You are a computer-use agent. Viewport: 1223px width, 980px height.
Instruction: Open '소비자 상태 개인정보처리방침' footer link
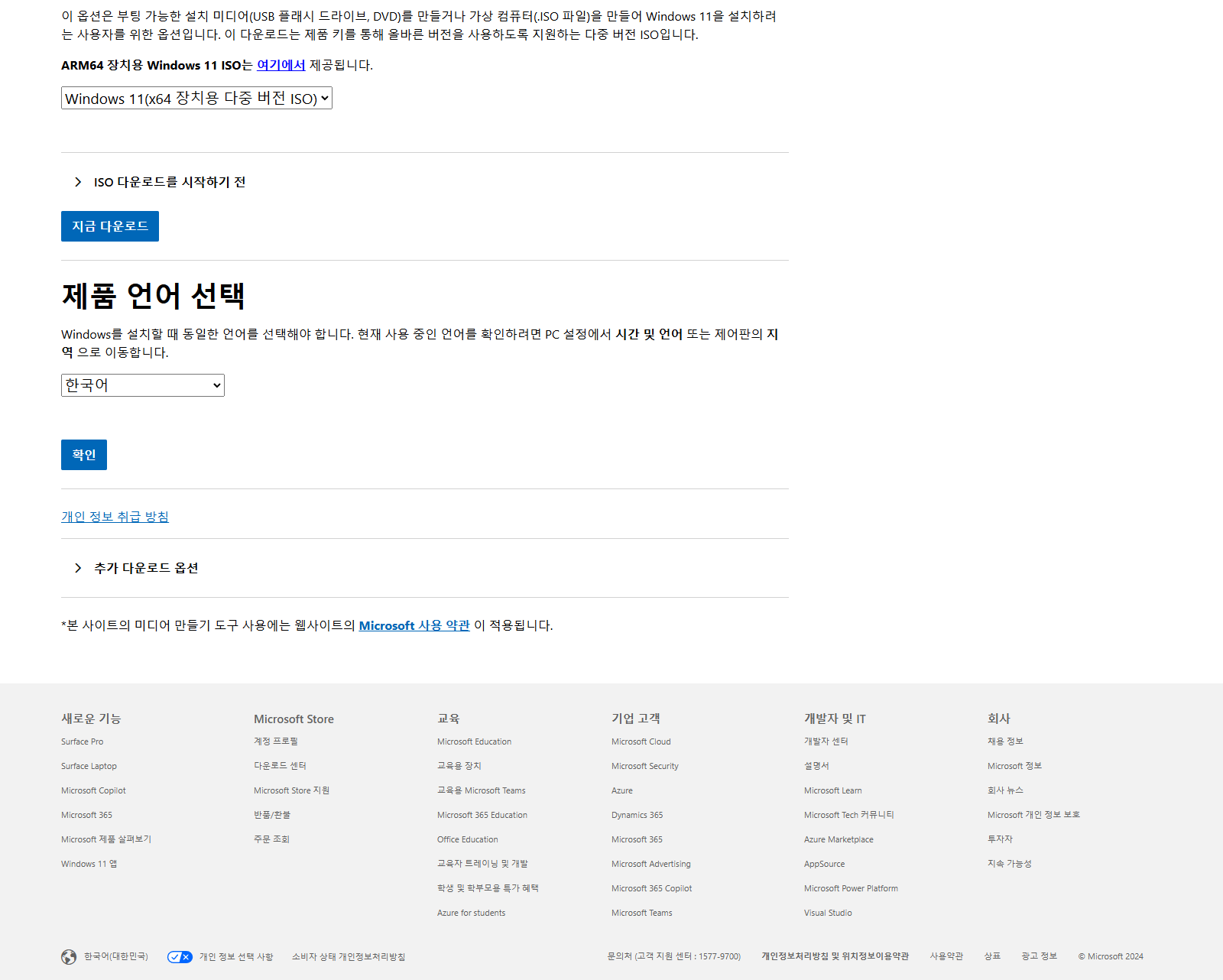tap(349, 956)
